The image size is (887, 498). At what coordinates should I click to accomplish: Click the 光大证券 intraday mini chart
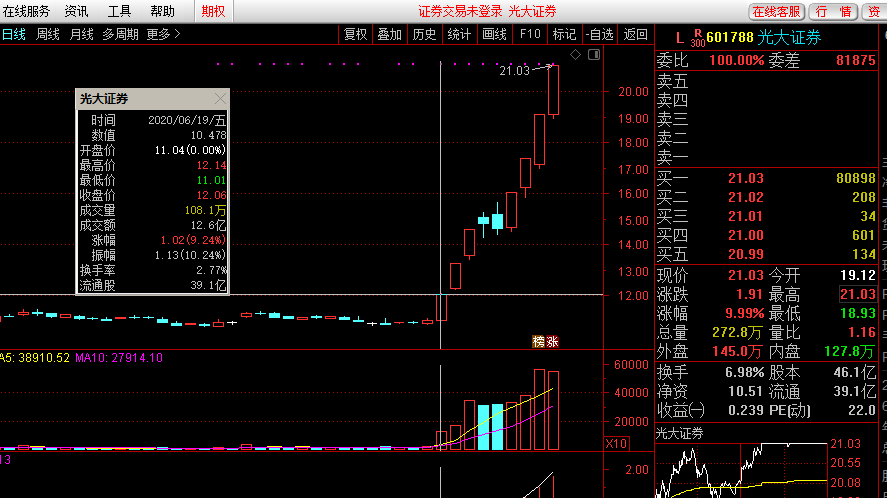pyautogui.click(x=741, y=470)
